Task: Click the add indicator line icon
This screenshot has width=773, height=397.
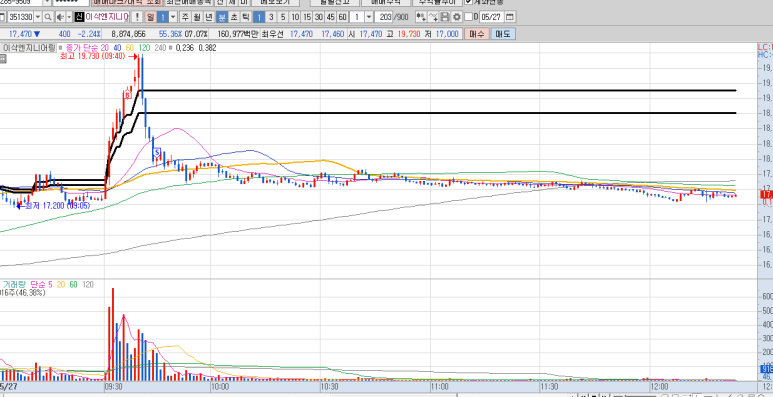Action: [x=433, y=17]
